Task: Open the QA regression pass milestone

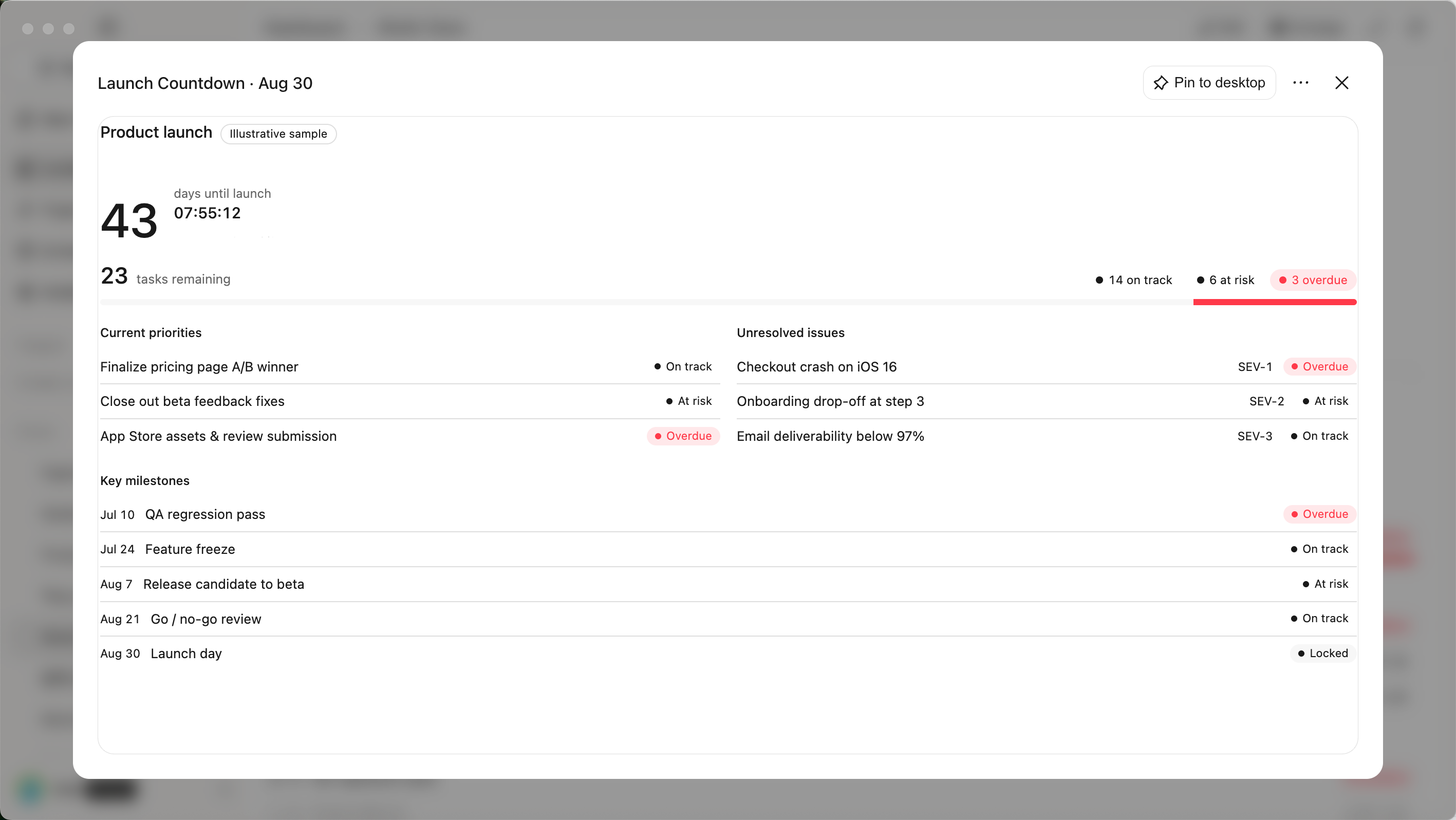Action: click(x=728, y=514)
